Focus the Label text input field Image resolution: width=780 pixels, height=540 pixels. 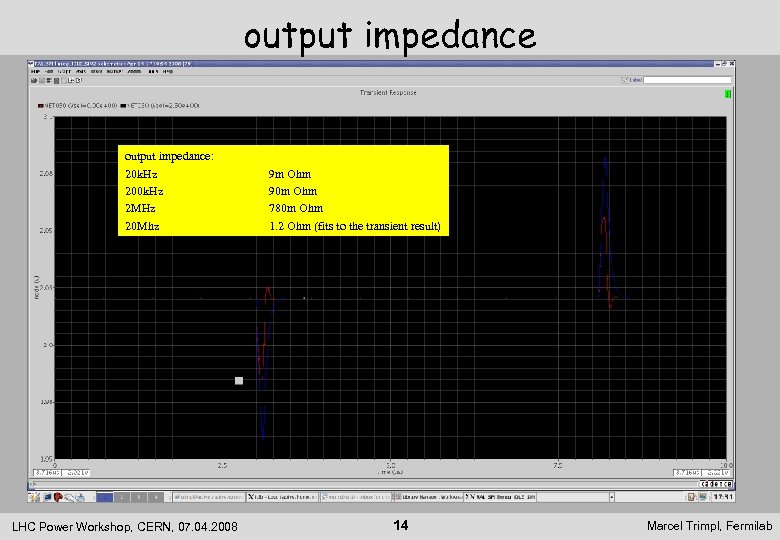click(687, 80)
